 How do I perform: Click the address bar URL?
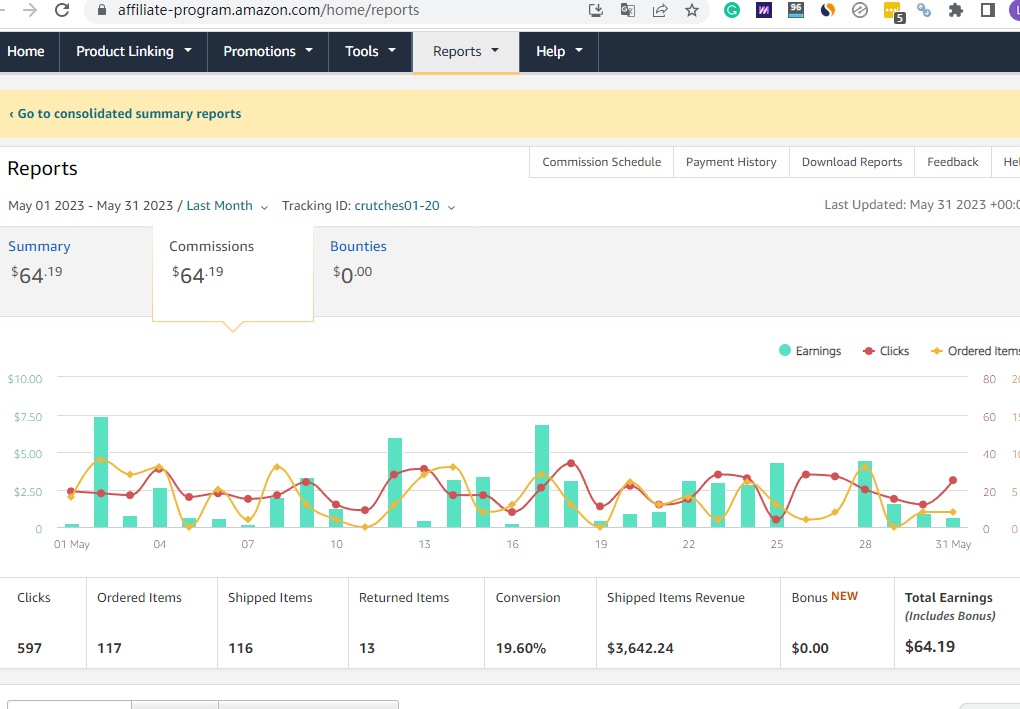(x=268, y=10)
